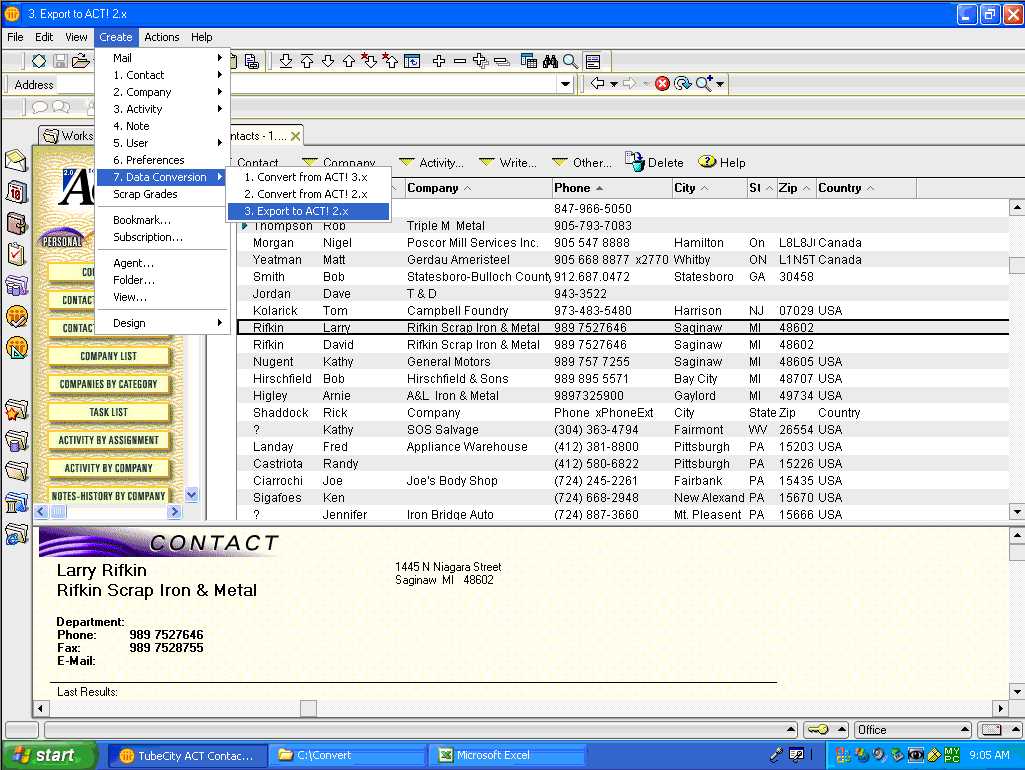Click the Refresh icon in navigation bar
Image resolution: width=1025 pixels, height=770 pixels.
click(x=682, y=84)
